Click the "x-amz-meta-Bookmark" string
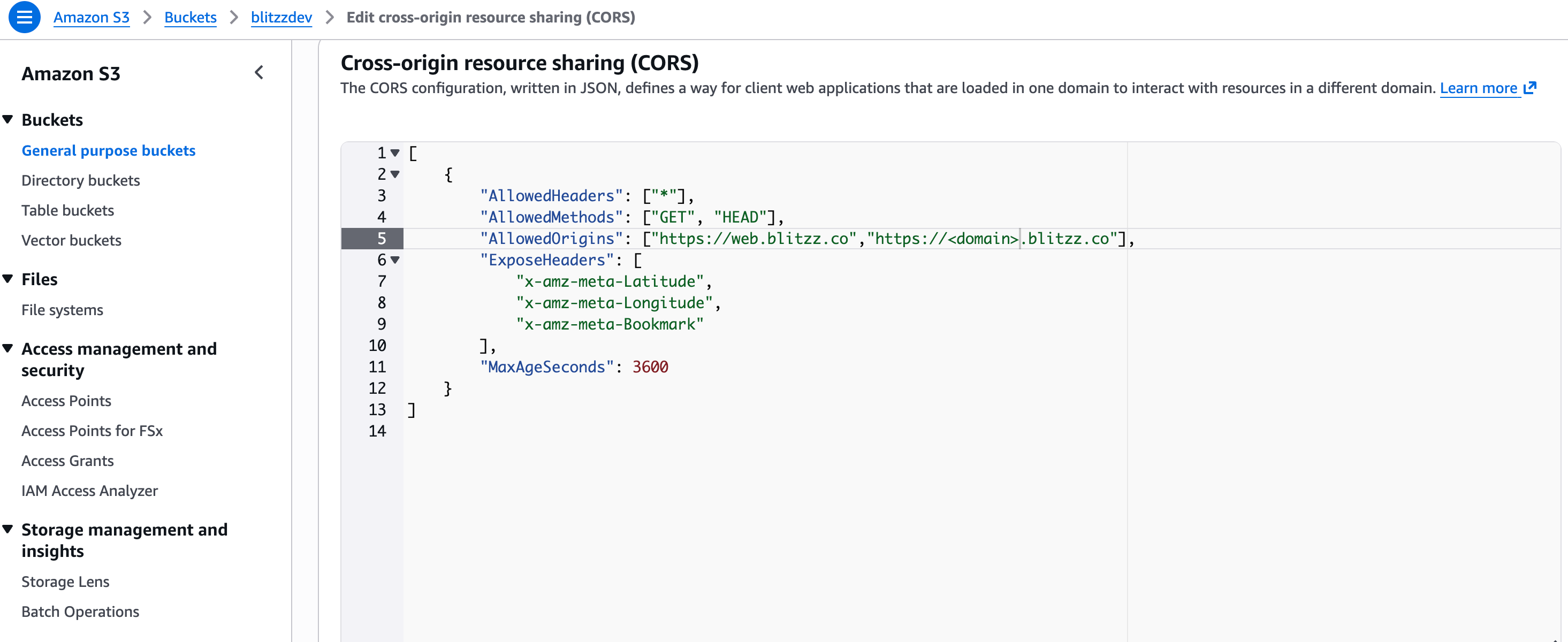Image resolution: width=1568 pixels, height=642 pixels. [x=610, y=324]
